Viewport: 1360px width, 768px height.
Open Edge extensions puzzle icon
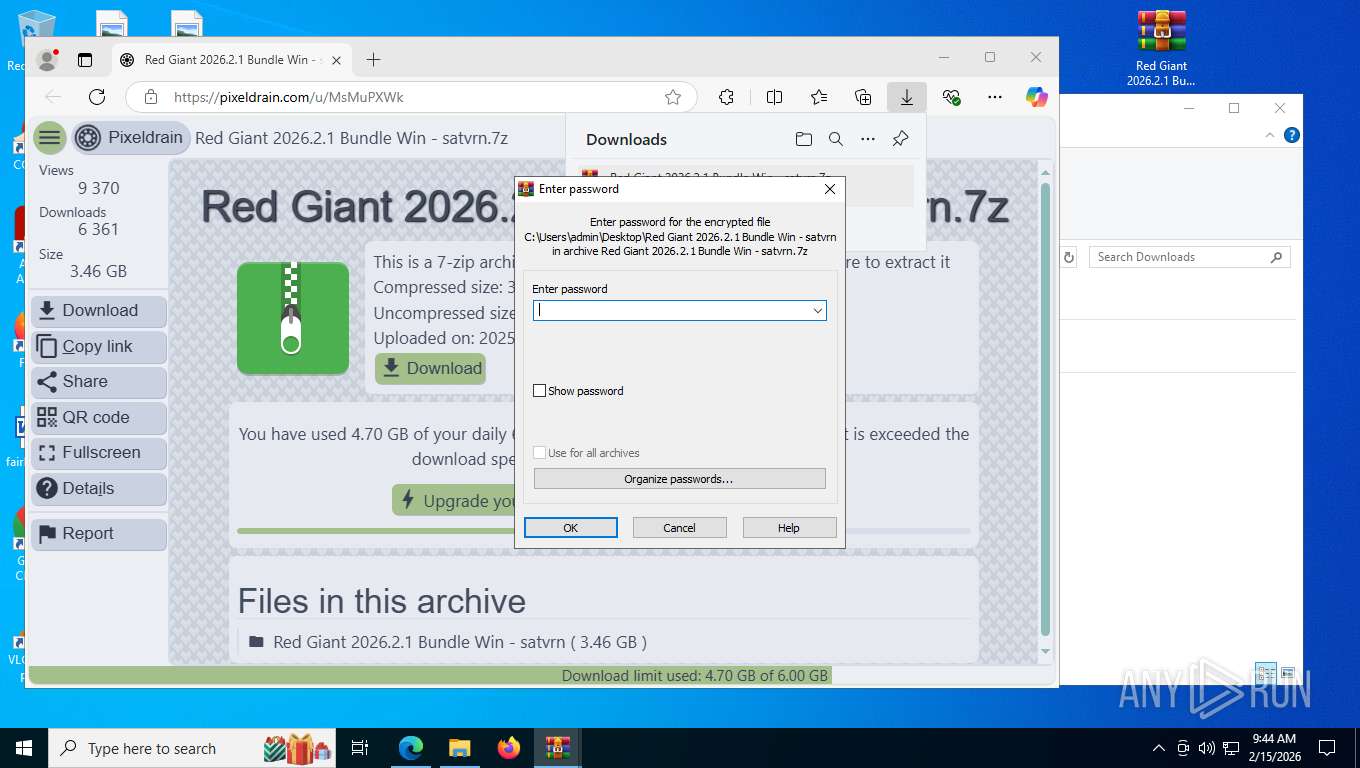pos(727,97)
